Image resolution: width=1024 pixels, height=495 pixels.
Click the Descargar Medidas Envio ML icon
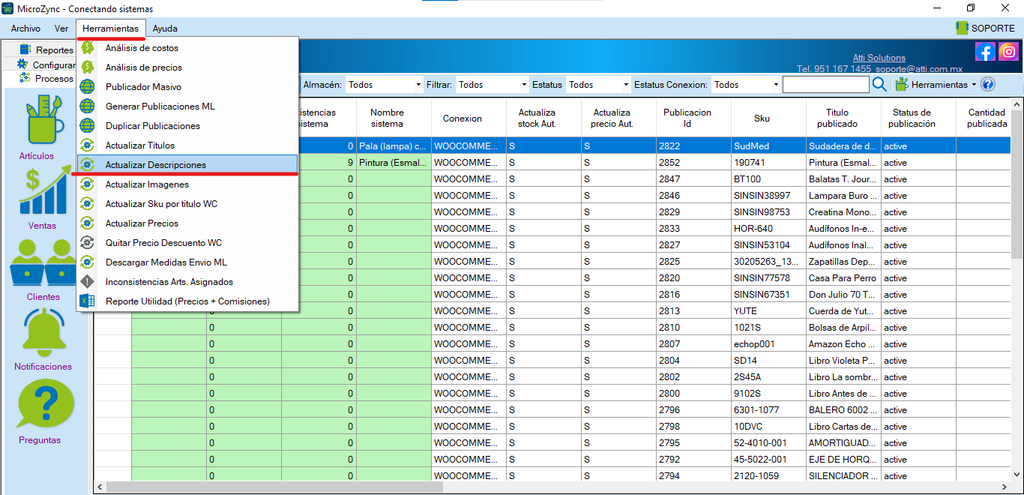point(88,262)
